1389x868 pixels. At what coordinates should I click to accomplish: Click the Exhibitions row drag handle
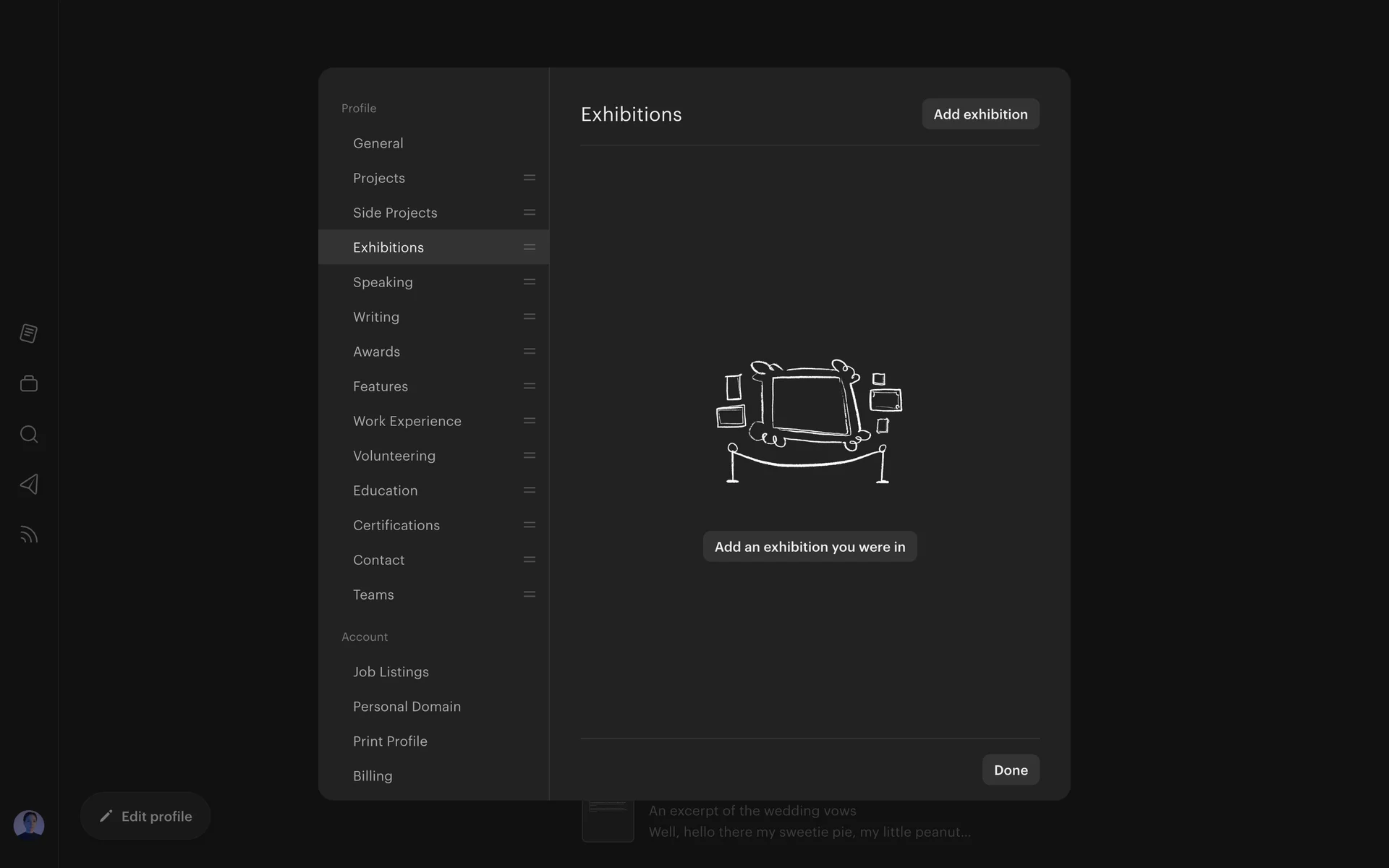[x=529, y=247]
